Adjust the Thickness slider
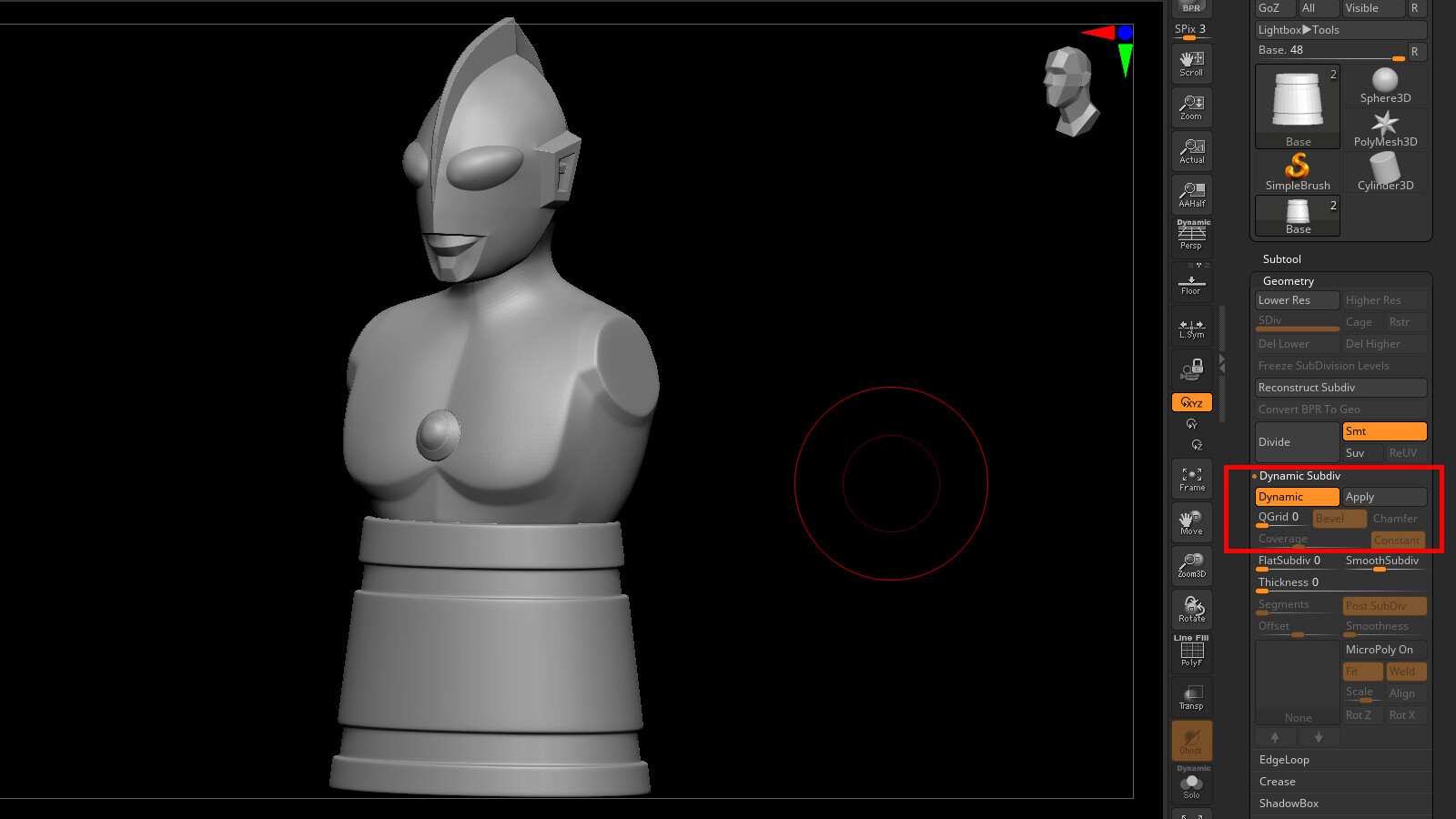The image size is (1456, 819). [1340, 584]
